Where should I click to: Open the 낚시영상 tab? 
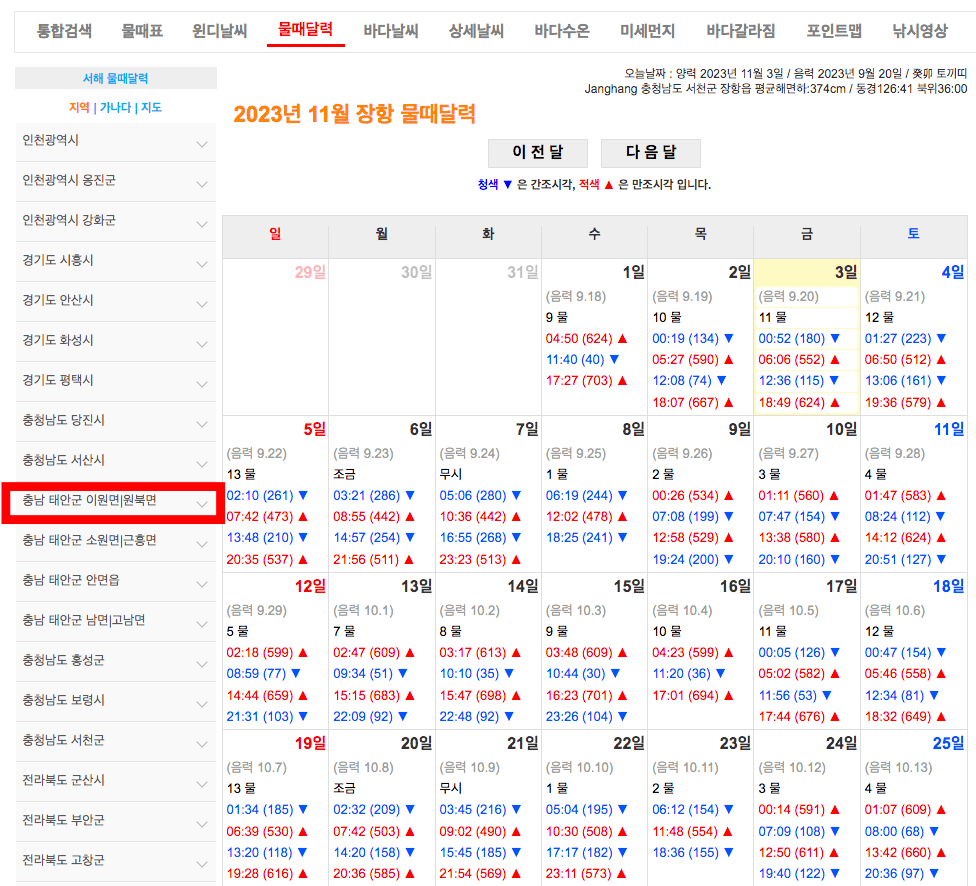920,31
